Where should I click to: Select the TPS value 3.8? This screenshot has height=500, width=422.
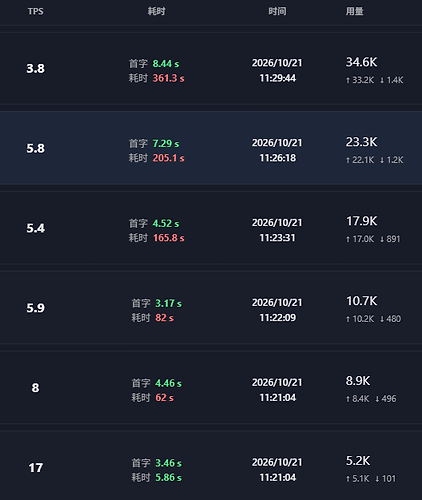coord(35,69)
